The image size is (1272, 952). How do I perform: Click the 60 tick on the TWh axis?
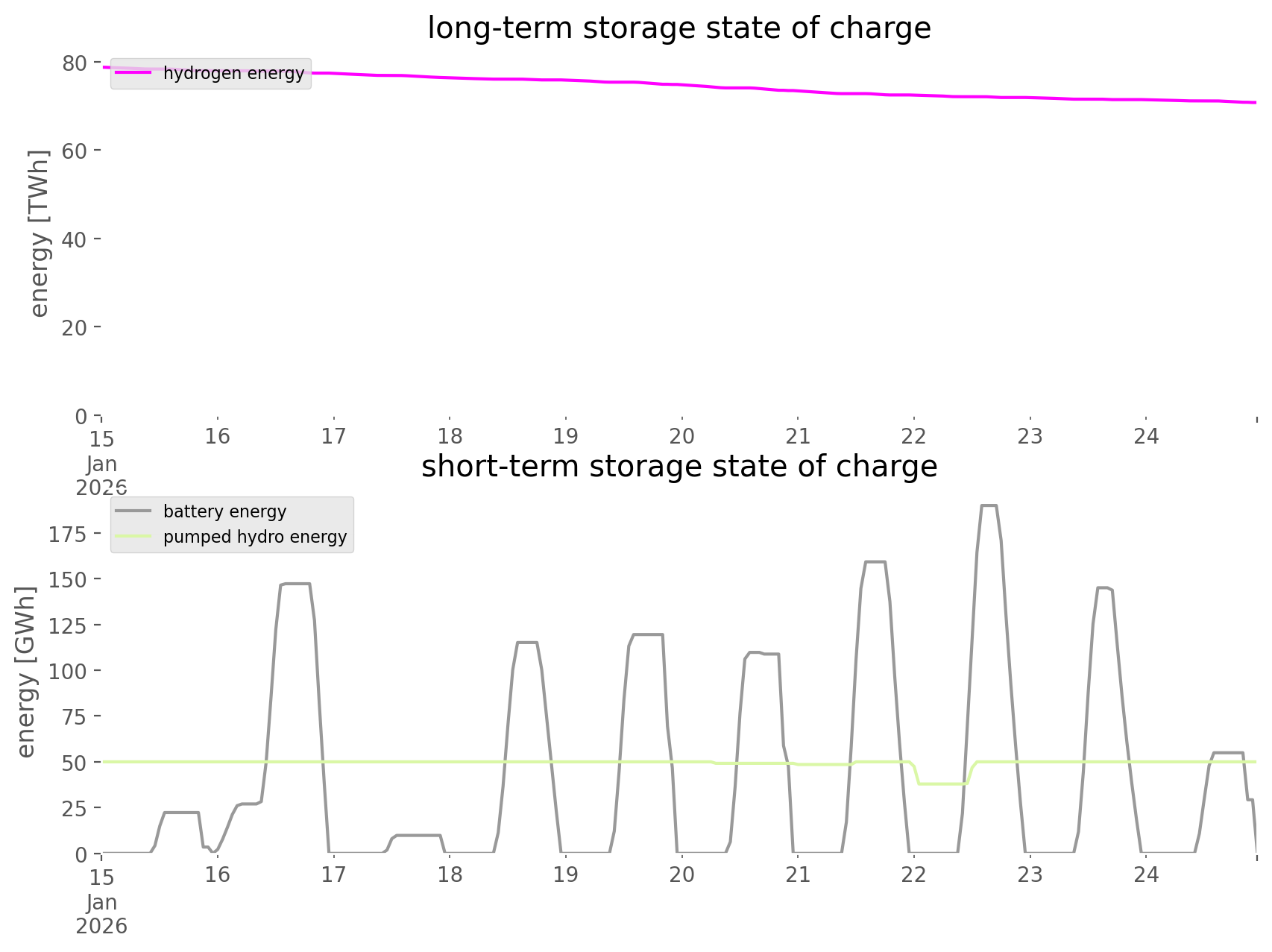click(75, 151)
